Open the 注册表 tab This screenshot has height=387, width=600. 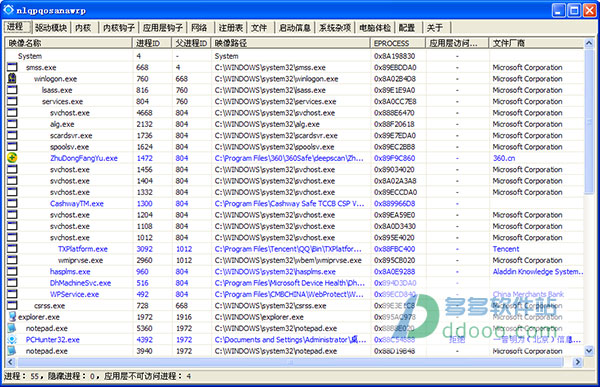[231, 28]
